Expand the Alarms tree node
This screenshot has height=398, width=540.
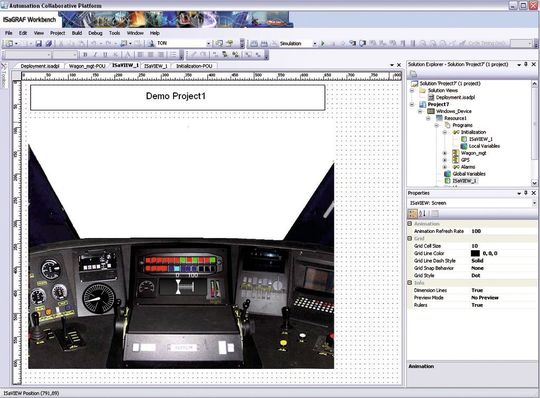pyautogui.click(x=445, y=167)
